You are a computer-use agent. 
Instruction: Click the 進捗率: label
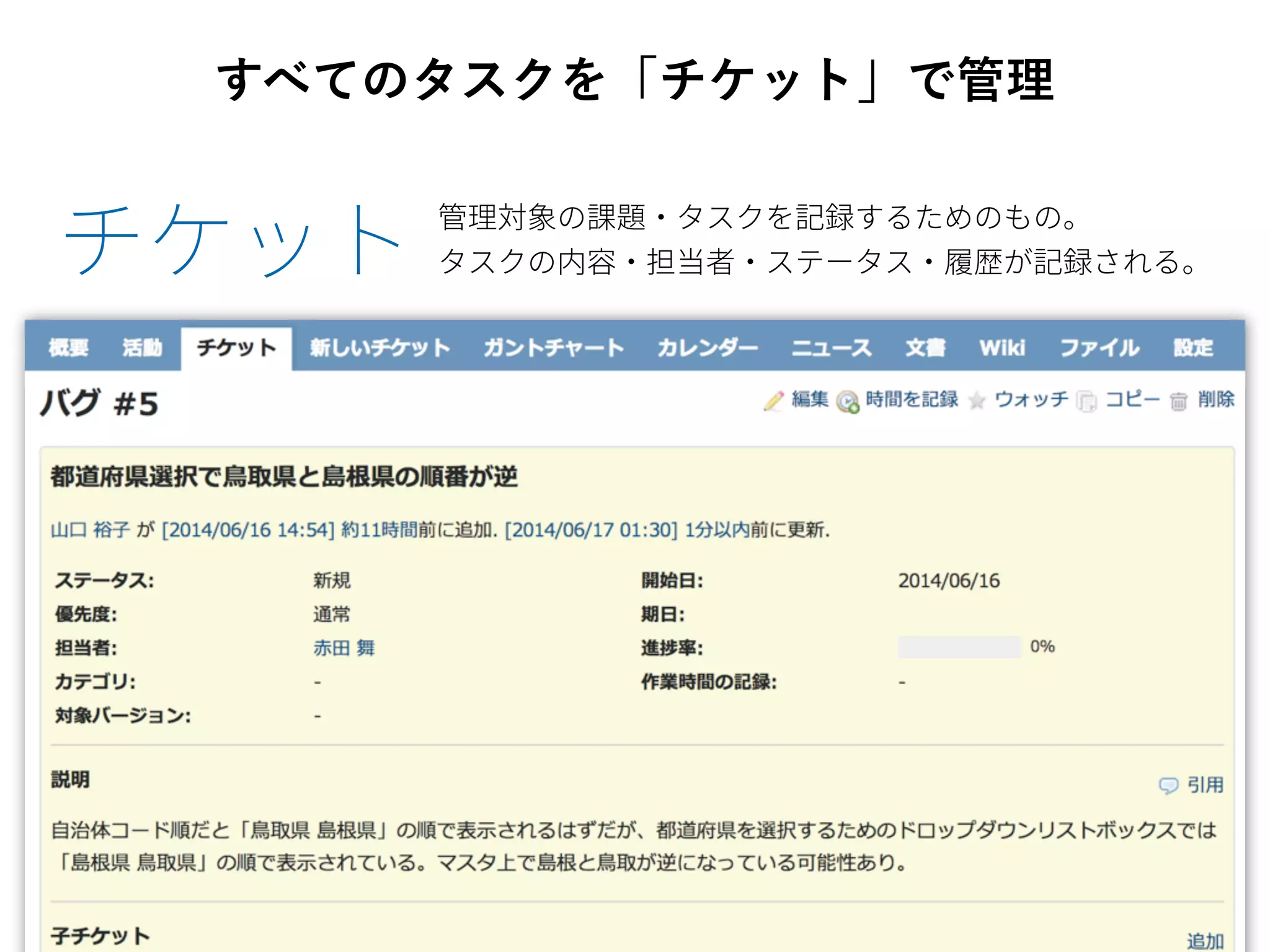(x=672, y=648)
